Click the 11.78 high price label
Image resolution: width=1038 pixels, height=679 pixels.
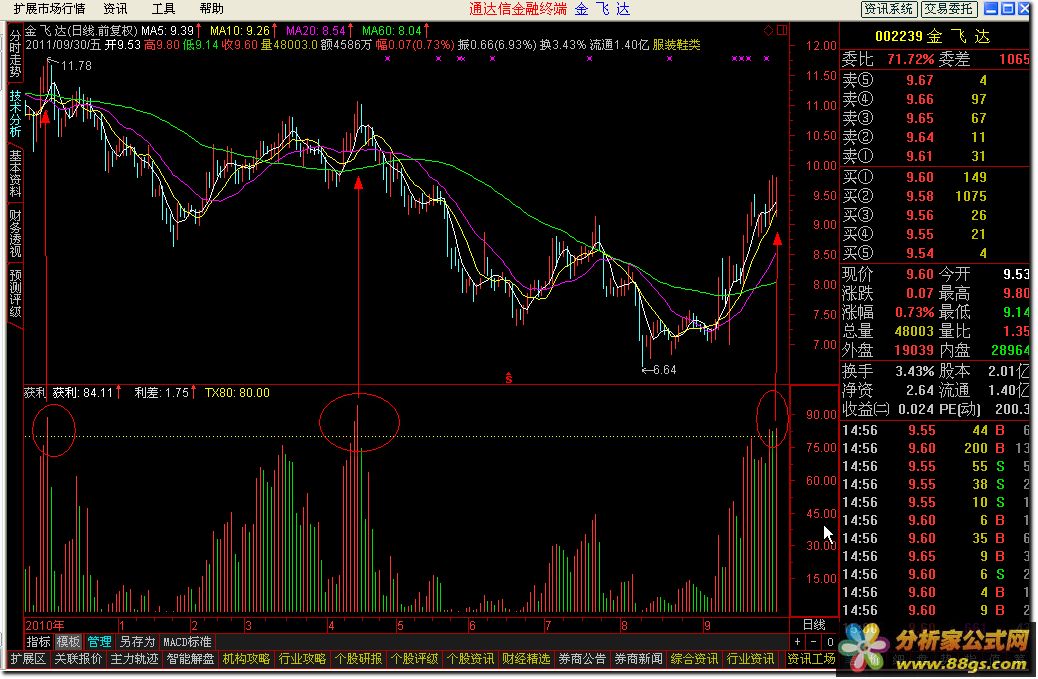[x=75, y=66]
